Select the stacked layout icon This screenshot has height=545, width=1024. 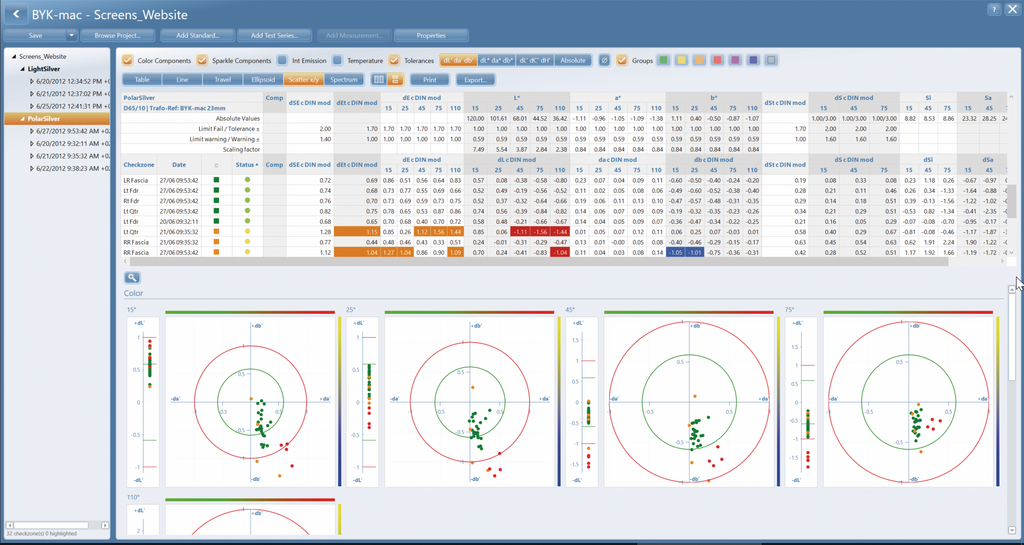pyautogui.click(x=394, y=79)
